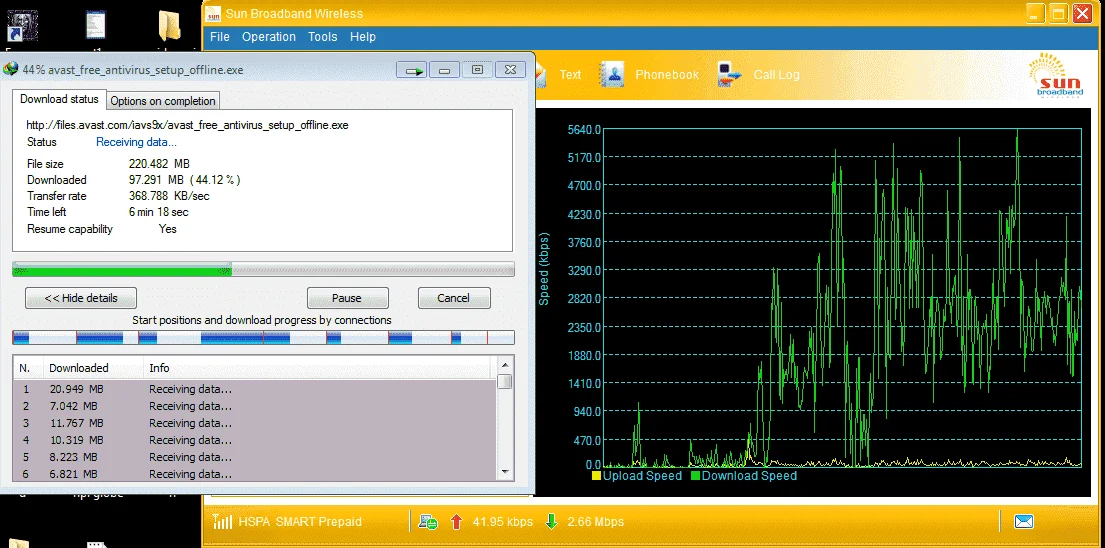
Task: Open the Help menu
Action: pos(363,37)
